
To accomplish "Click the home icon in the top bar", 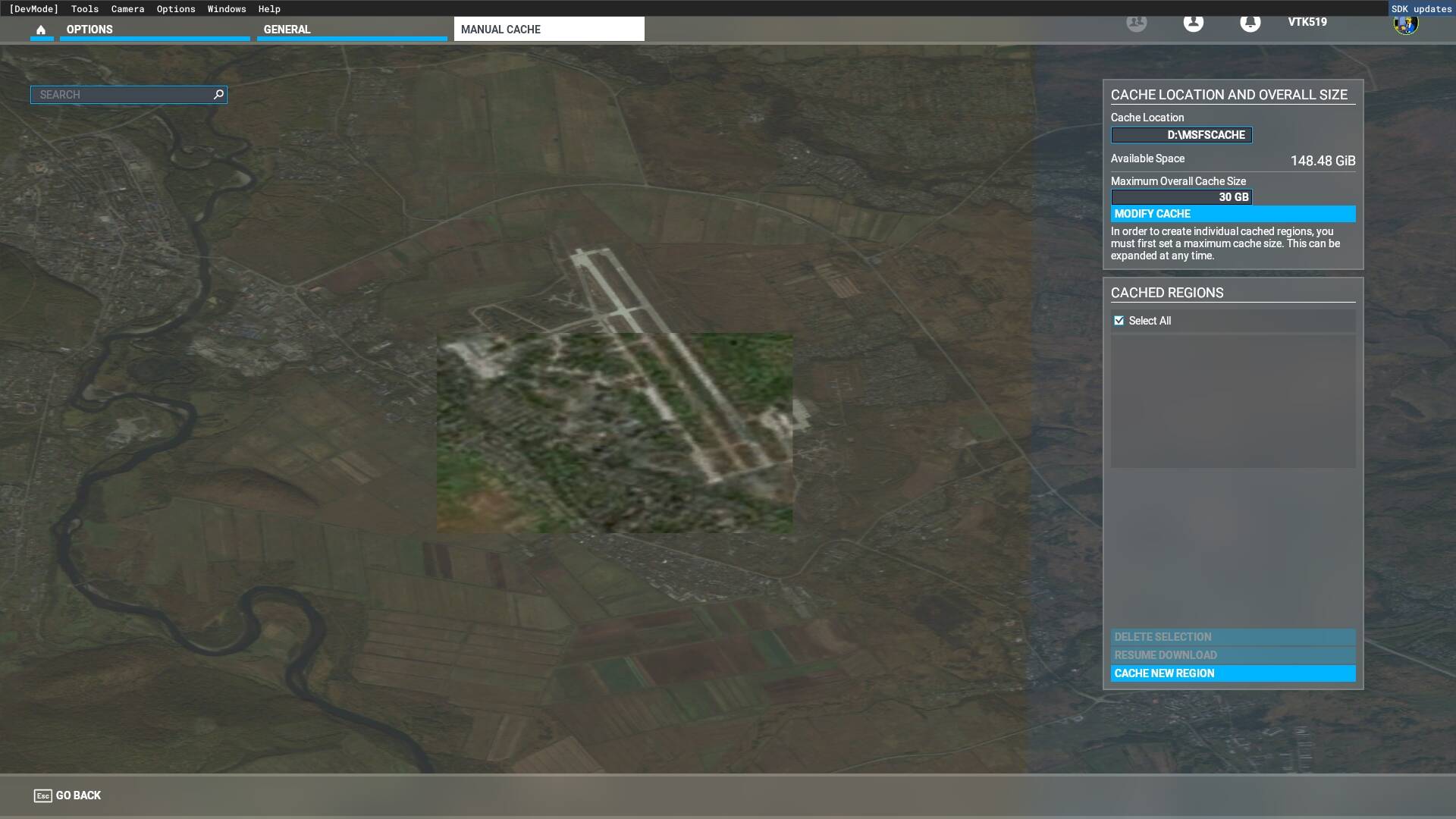I will click(41, 30).
